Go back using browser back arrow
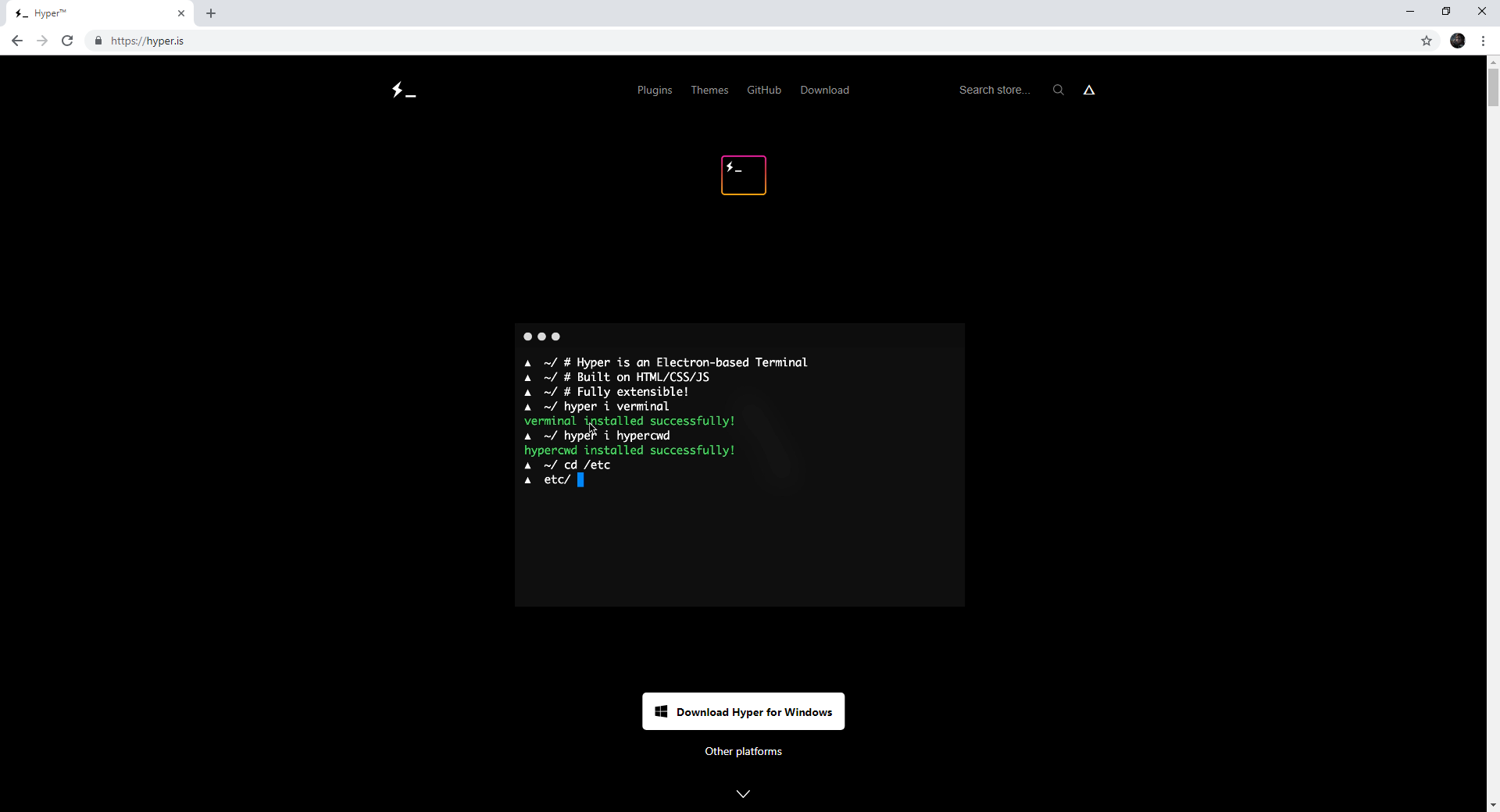 (17, 41)
